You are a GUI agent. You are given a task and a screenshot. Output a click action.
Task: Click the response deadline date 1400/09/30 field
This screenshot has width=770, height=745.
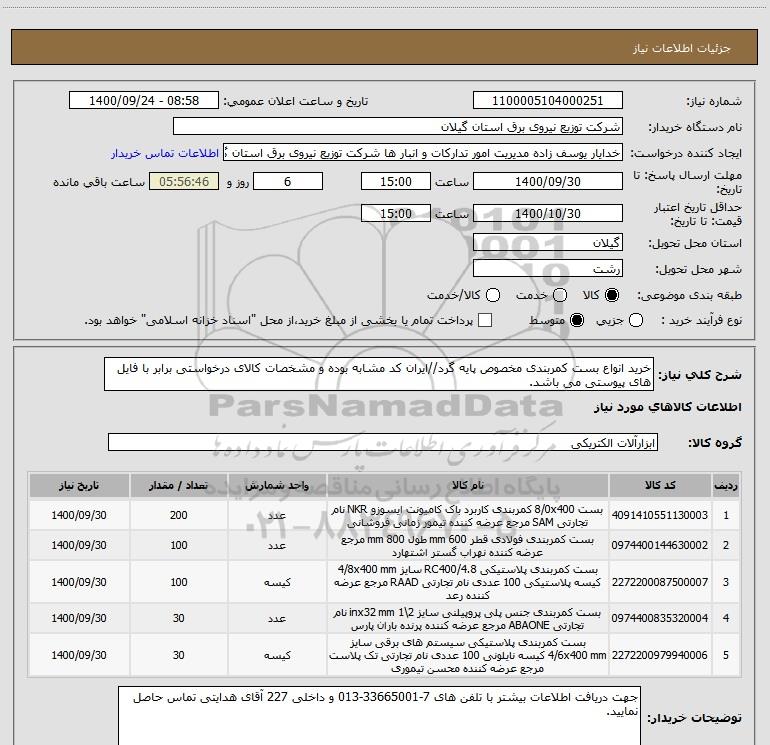548,181
